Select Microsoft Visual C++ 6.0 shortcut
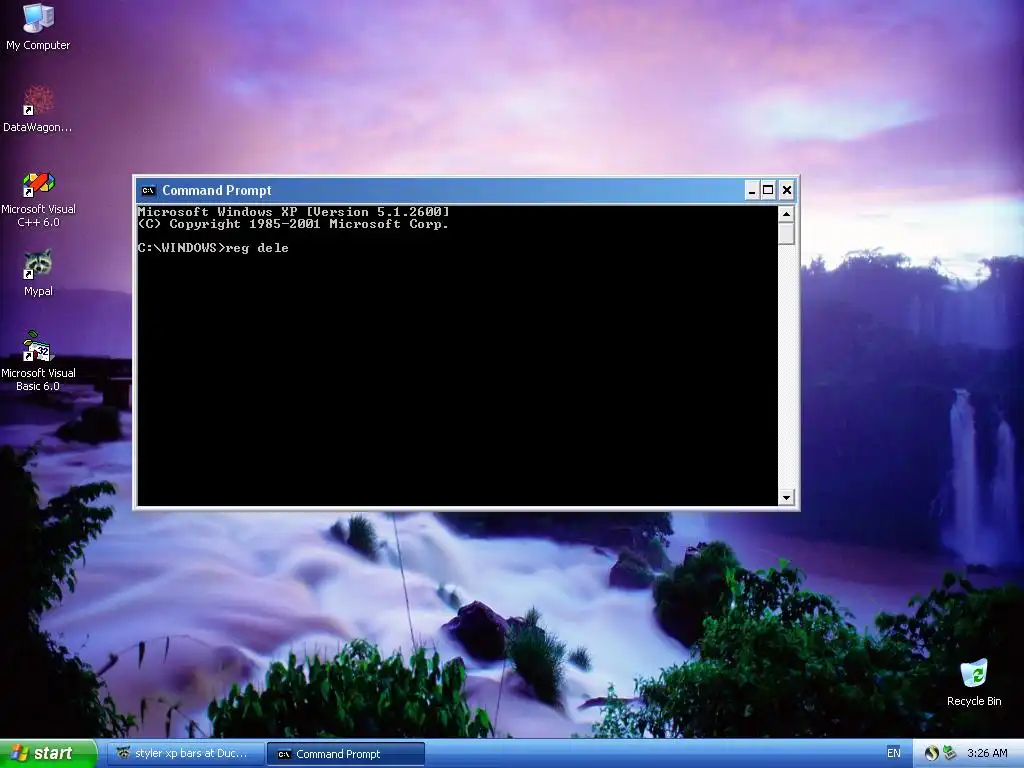This screenshot has width=1024, height=768. pyautogui.click(x=38, y=199)
